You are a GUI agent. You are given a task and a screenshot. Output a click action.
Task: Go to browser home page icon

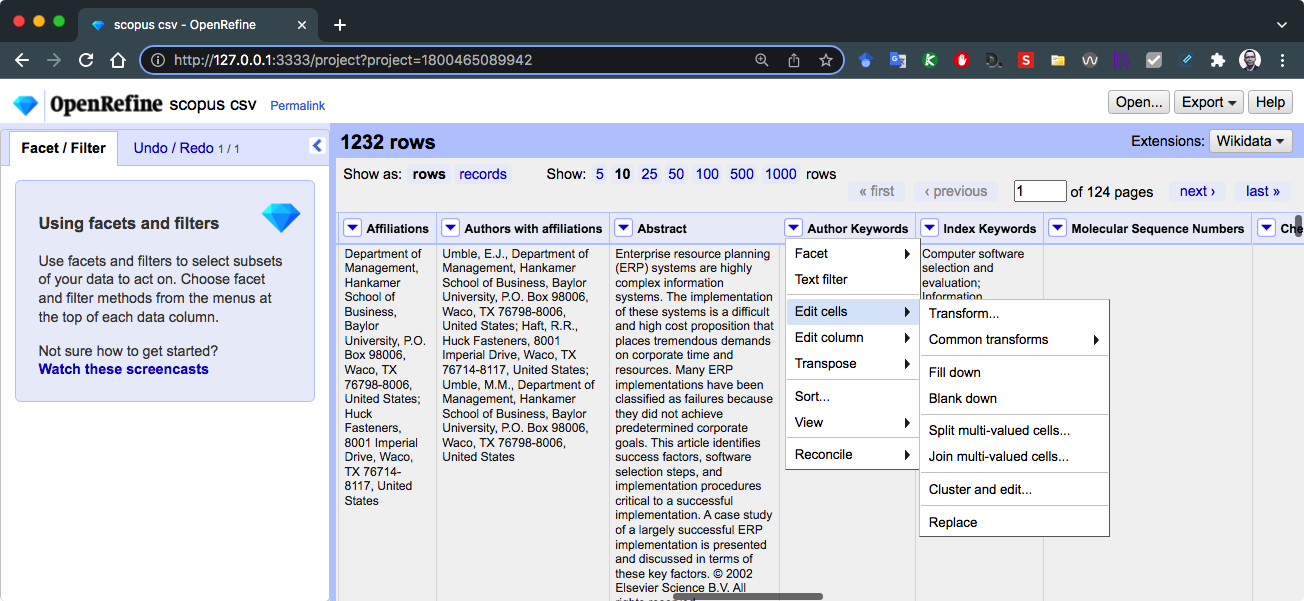point(118,60)
